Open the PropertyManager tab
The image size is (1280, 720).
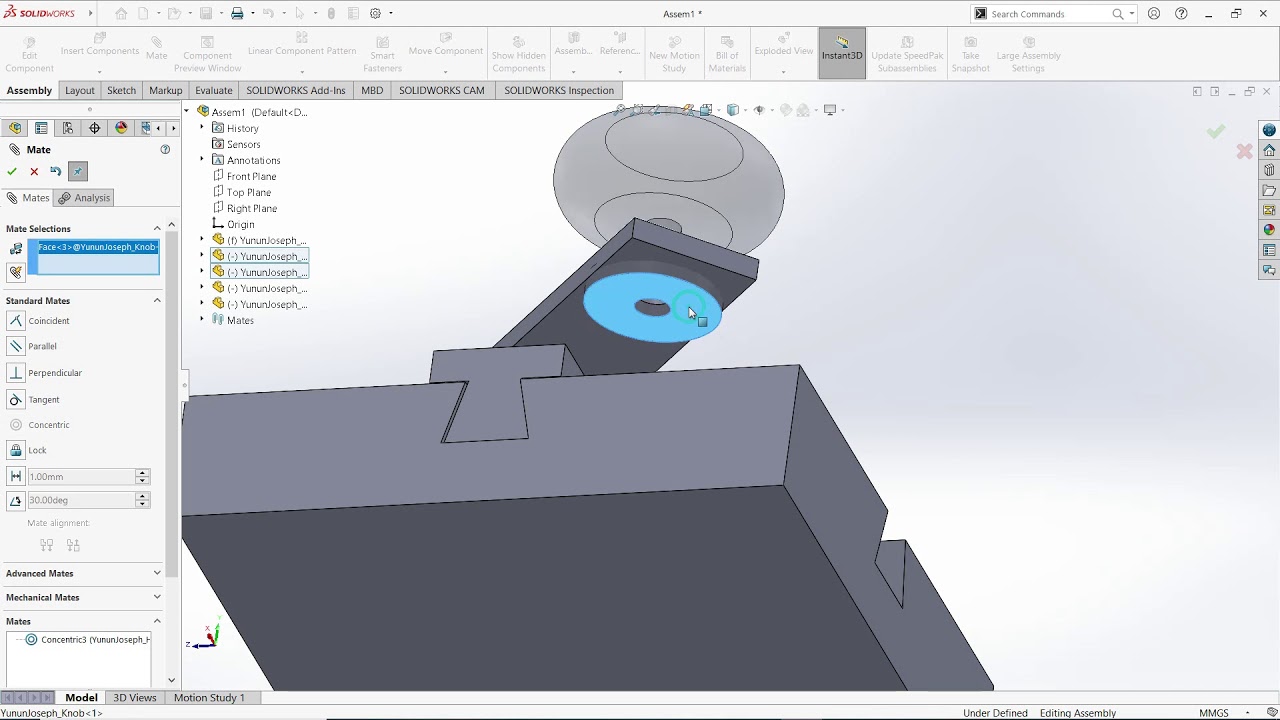41,128
